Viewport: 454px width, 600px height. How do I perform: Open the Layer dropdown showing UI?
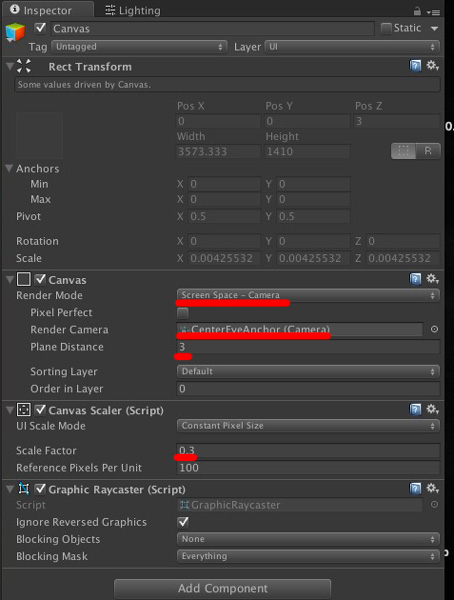[352, 47]
